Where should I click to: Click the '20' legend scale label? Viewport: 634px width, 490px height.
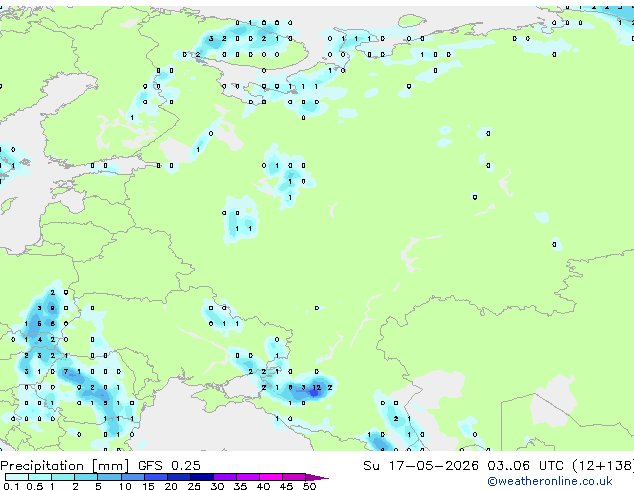tap(171, 486)
